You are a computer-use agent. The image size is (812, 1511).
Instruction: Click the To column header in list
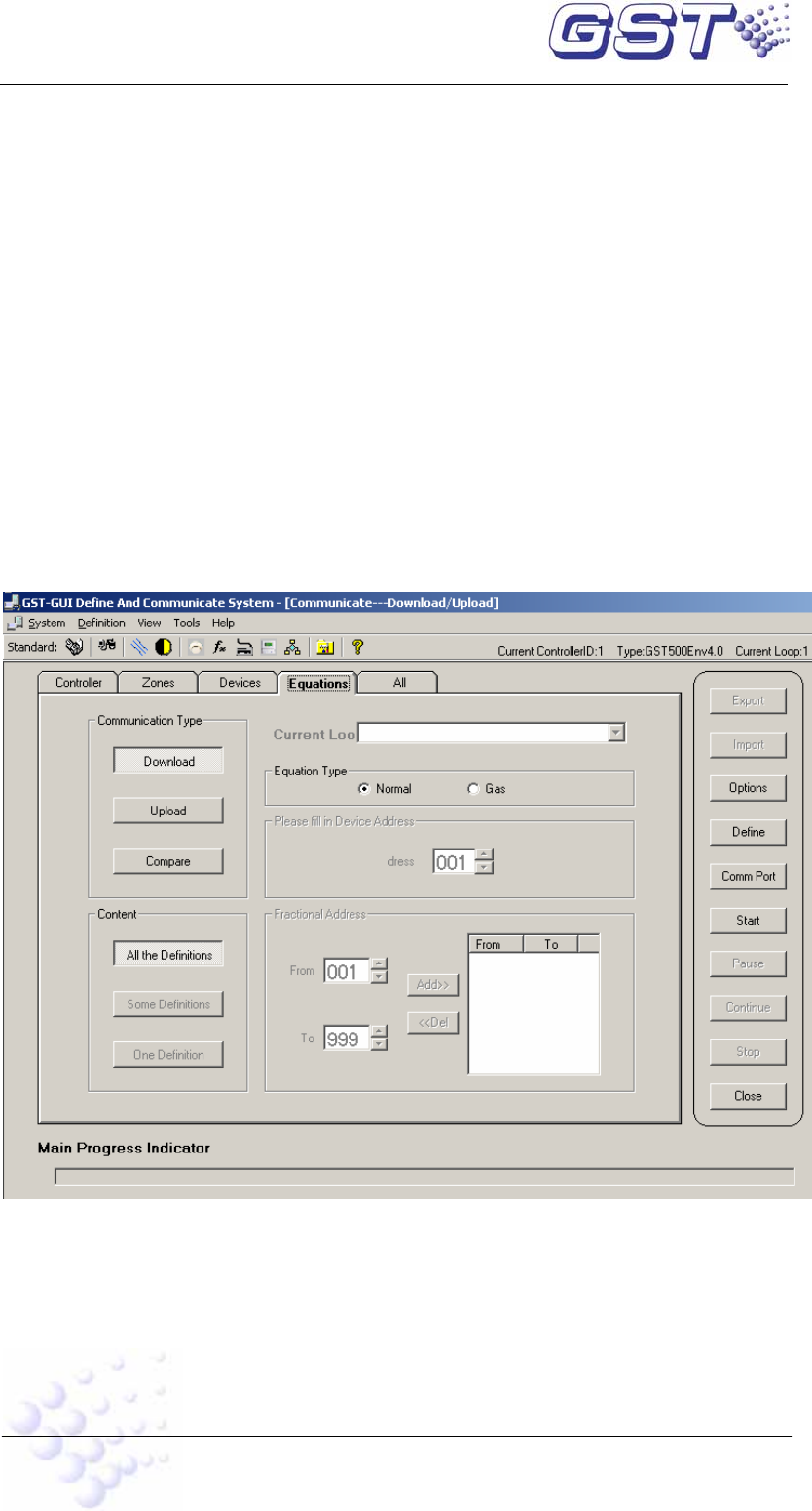click(x=551, y=944)
